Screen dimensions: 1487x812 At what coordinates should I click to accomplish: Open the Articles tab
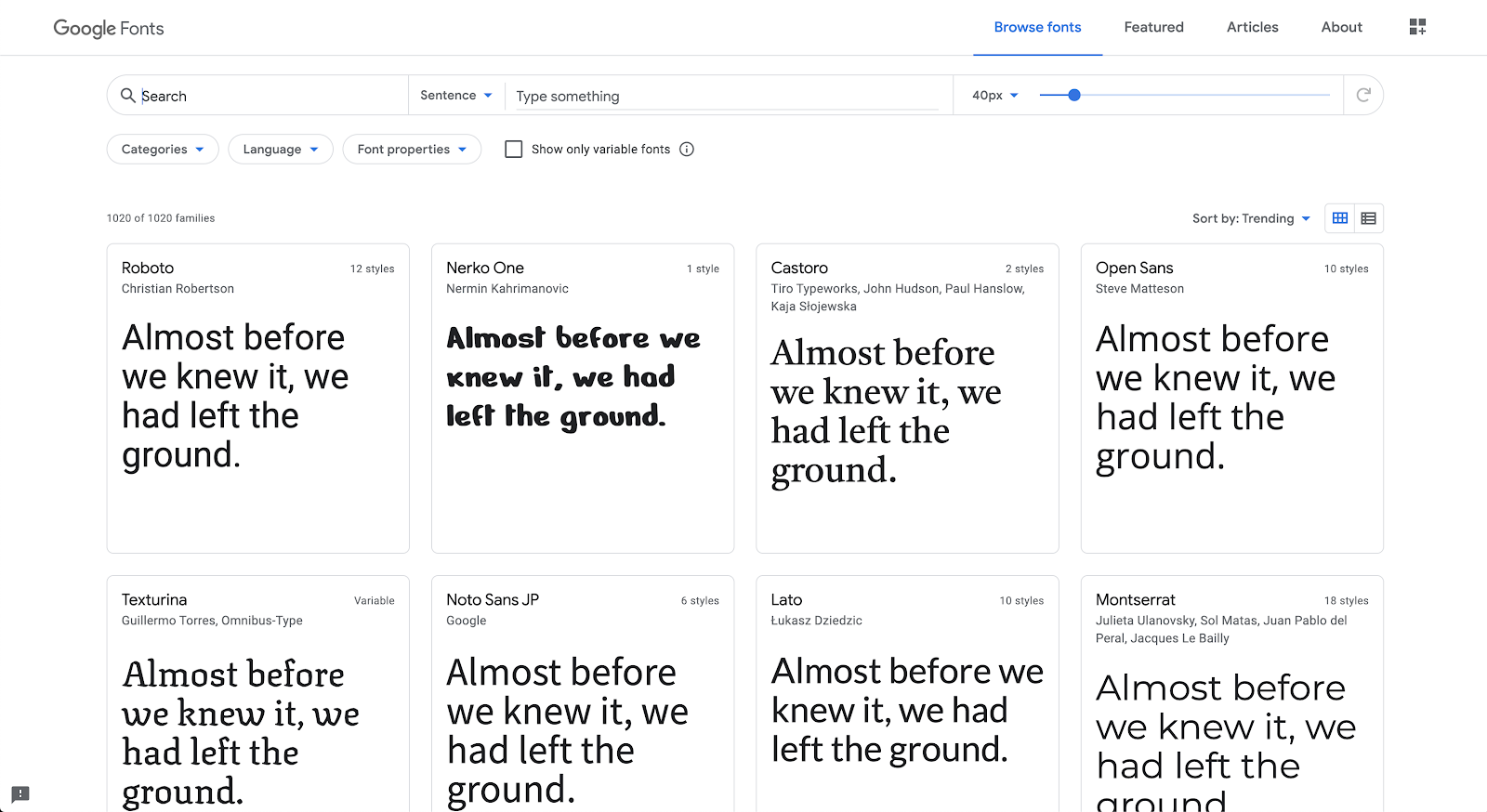[x=1252, y=28]
